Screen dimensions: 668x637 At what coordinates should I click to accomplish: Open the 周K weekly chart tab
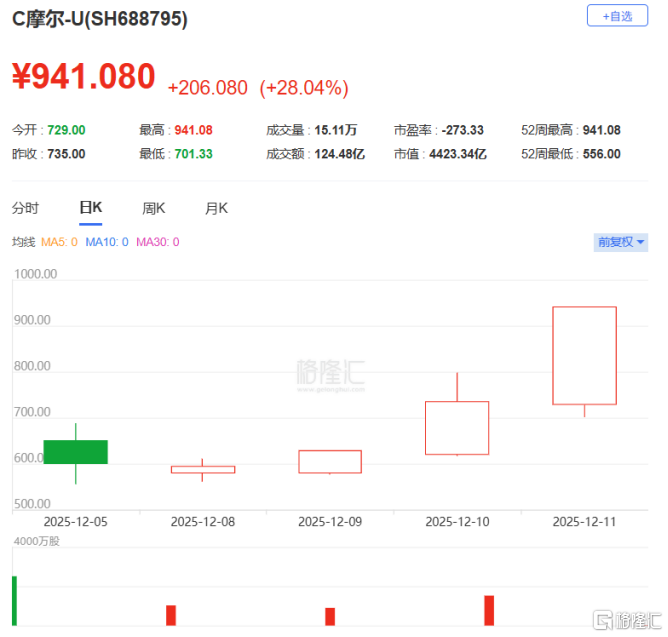153,208
